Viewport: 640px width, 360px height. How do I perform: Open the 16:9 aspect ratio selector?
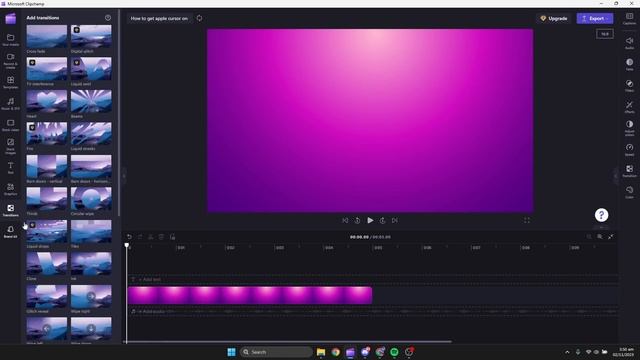tap(604, 34)
